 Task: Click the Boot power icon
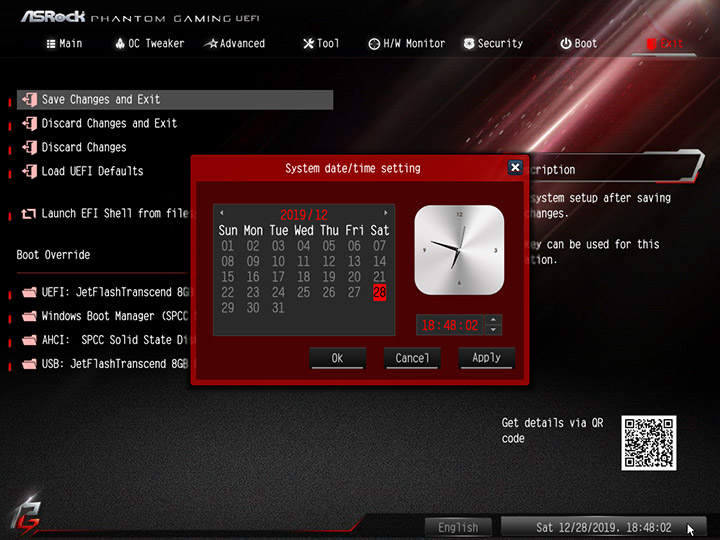[x=566, y=44]
